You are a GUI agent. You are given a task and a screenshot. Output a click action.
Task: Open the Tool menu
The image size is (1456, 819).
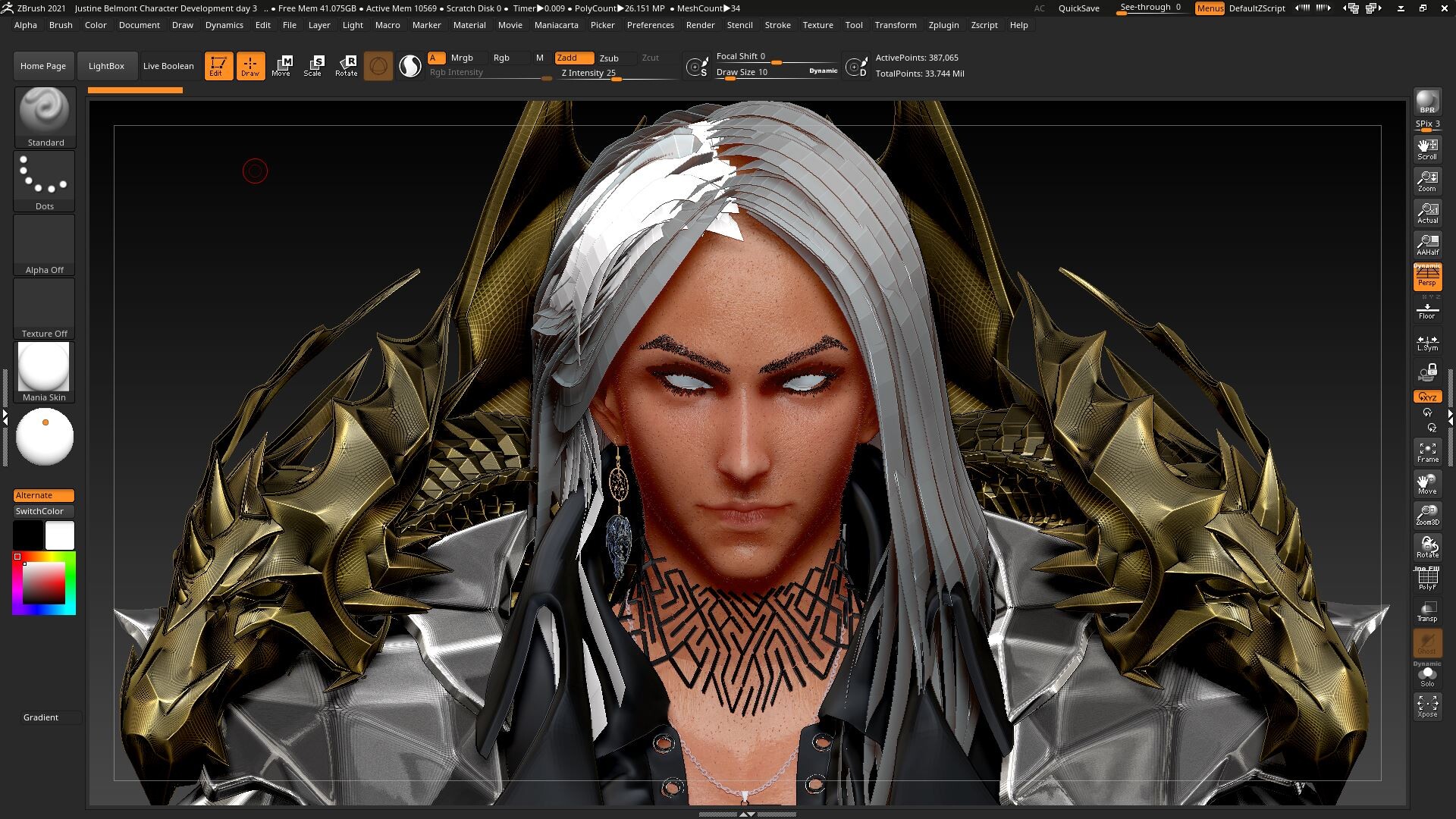click(x=854, y=25)
